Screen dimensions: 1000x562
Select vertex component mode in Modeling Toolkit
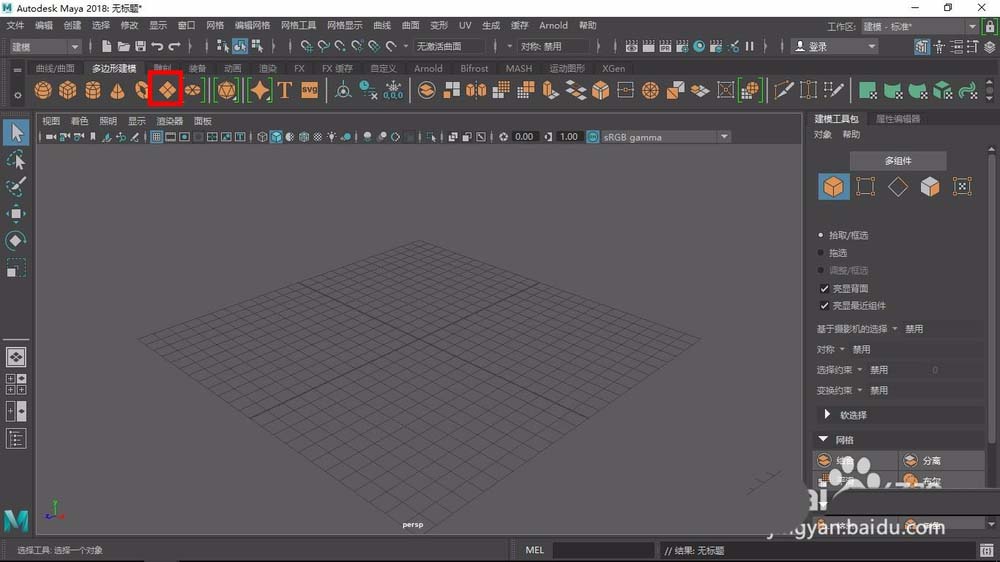coord(866,187)
